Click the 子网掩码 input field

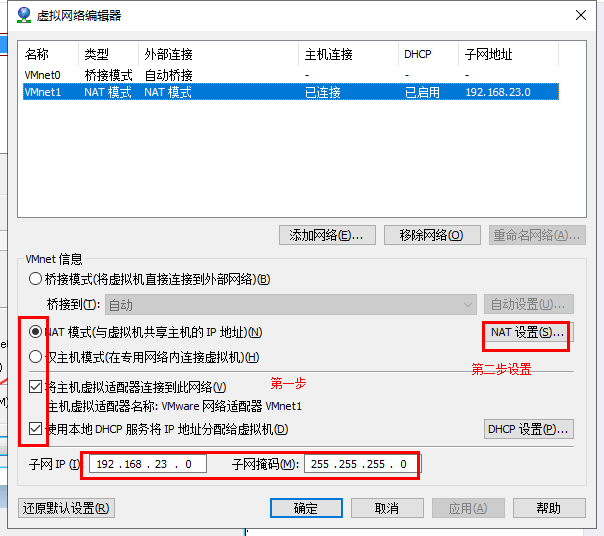(x=362, y=464)
